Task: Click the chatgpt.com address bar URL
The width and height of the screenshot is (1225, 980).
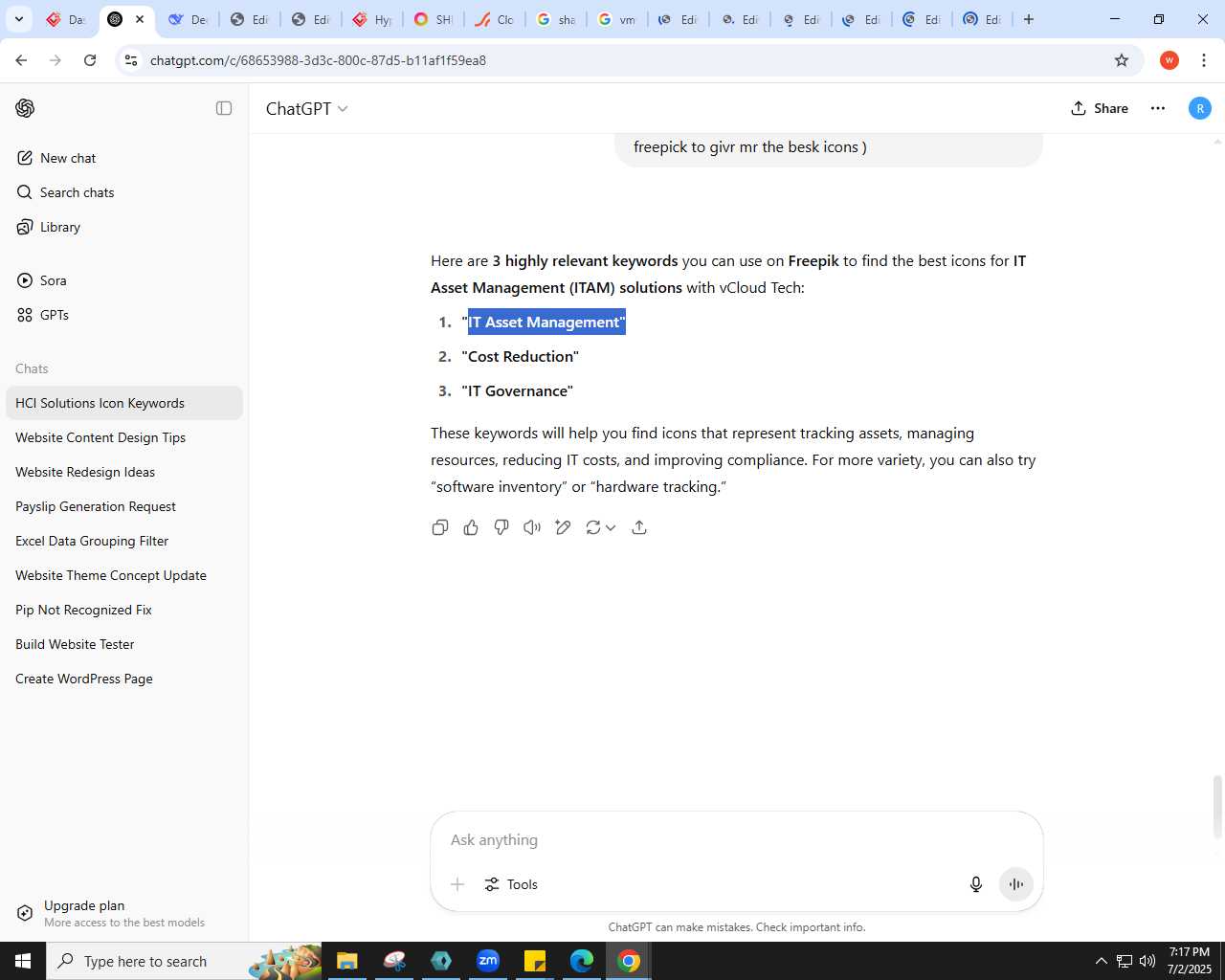Action: [318, 60]
